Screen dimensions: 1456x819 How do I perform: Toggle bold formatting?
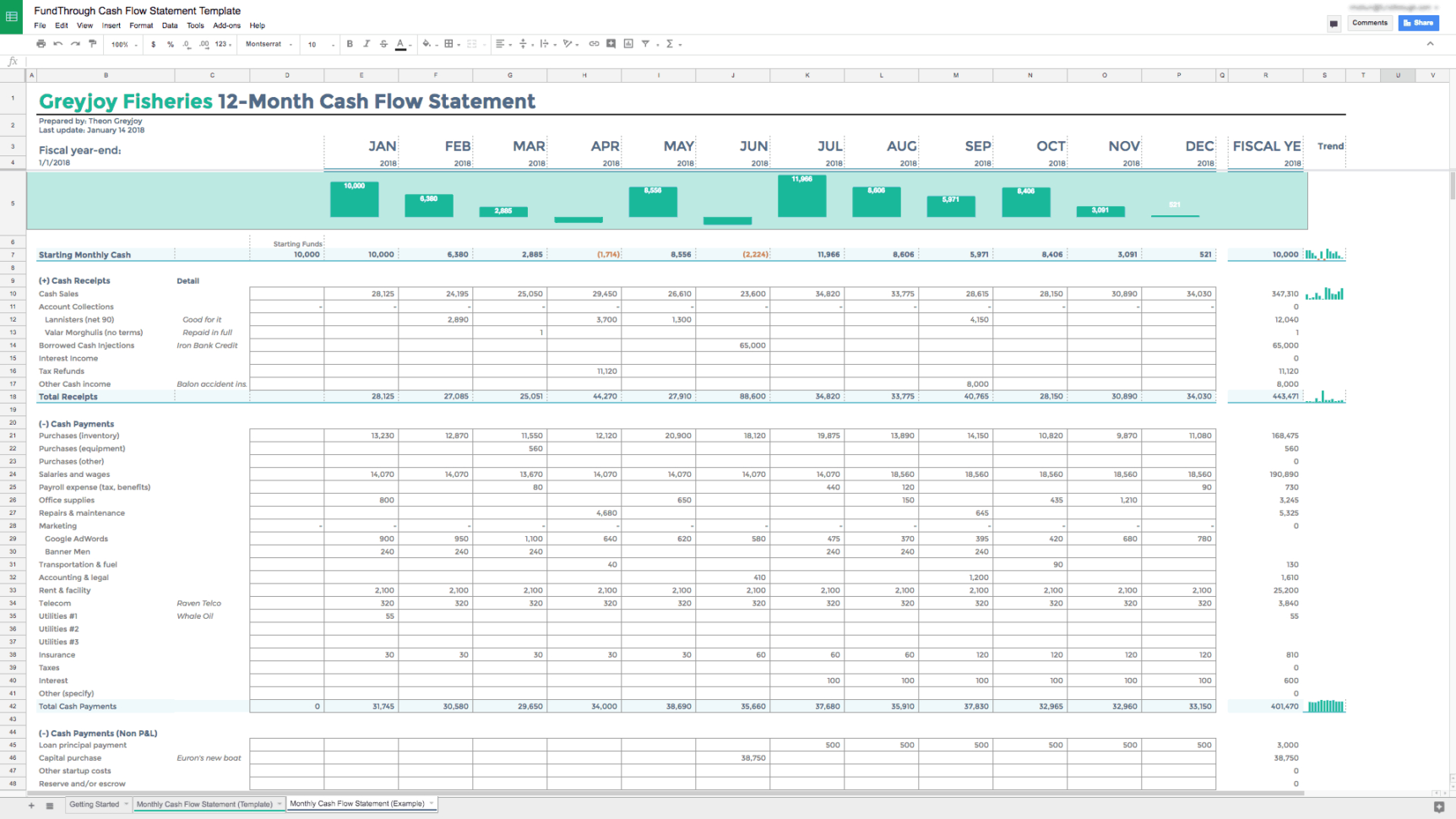[350, 44]
